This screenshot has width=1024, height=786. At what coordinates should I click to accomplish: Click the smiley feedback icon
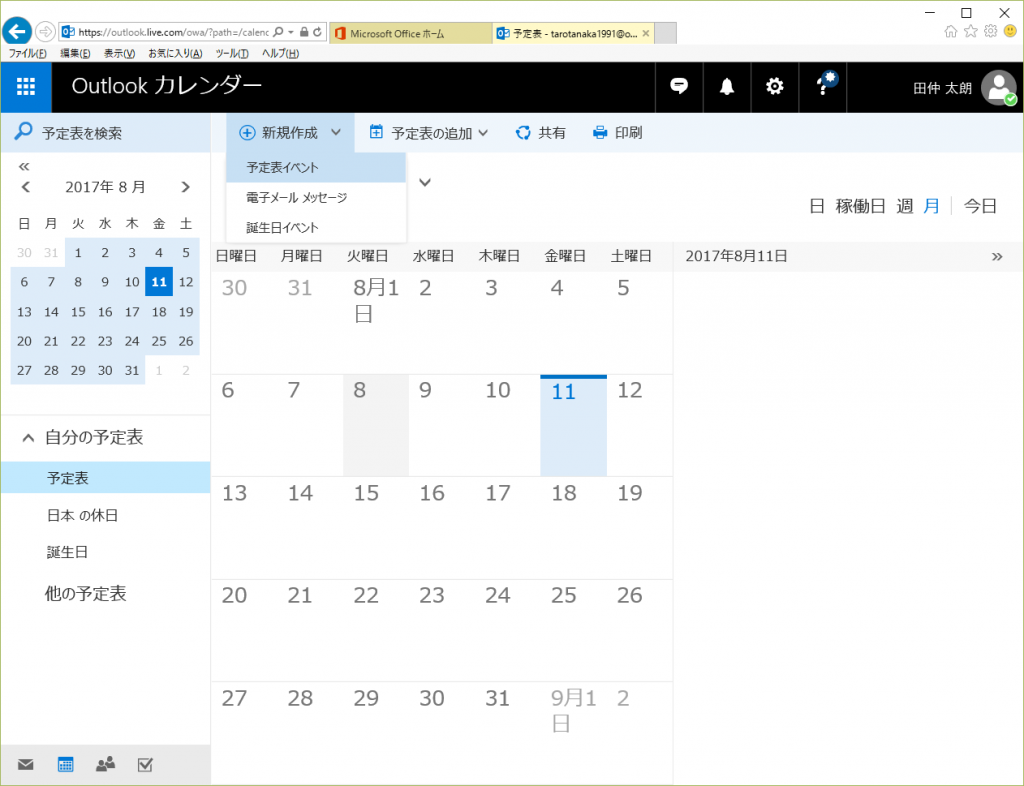pos(1010,31)
